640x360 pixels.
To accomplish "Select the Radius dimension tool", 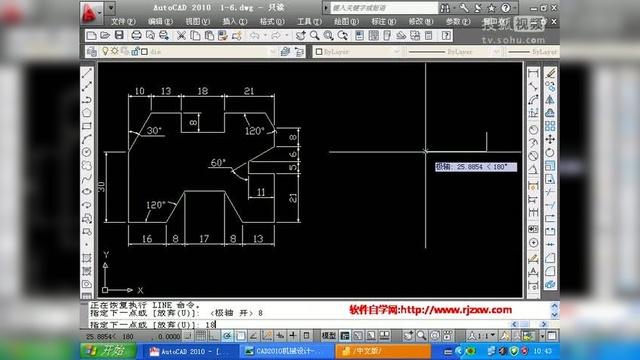I will click(x=533, y=130).
